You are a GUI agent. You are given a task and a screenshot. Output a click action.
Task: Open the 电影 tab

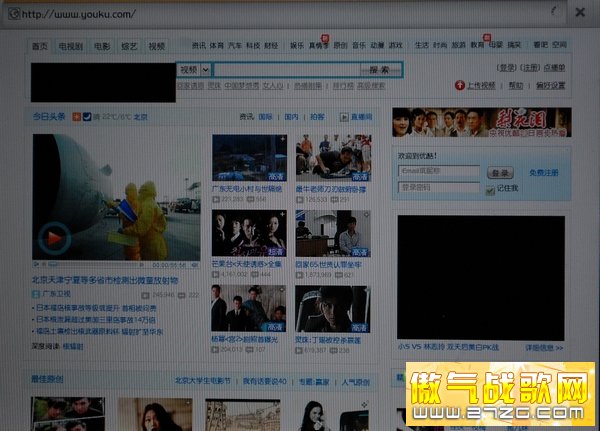[x=102, y=46]
